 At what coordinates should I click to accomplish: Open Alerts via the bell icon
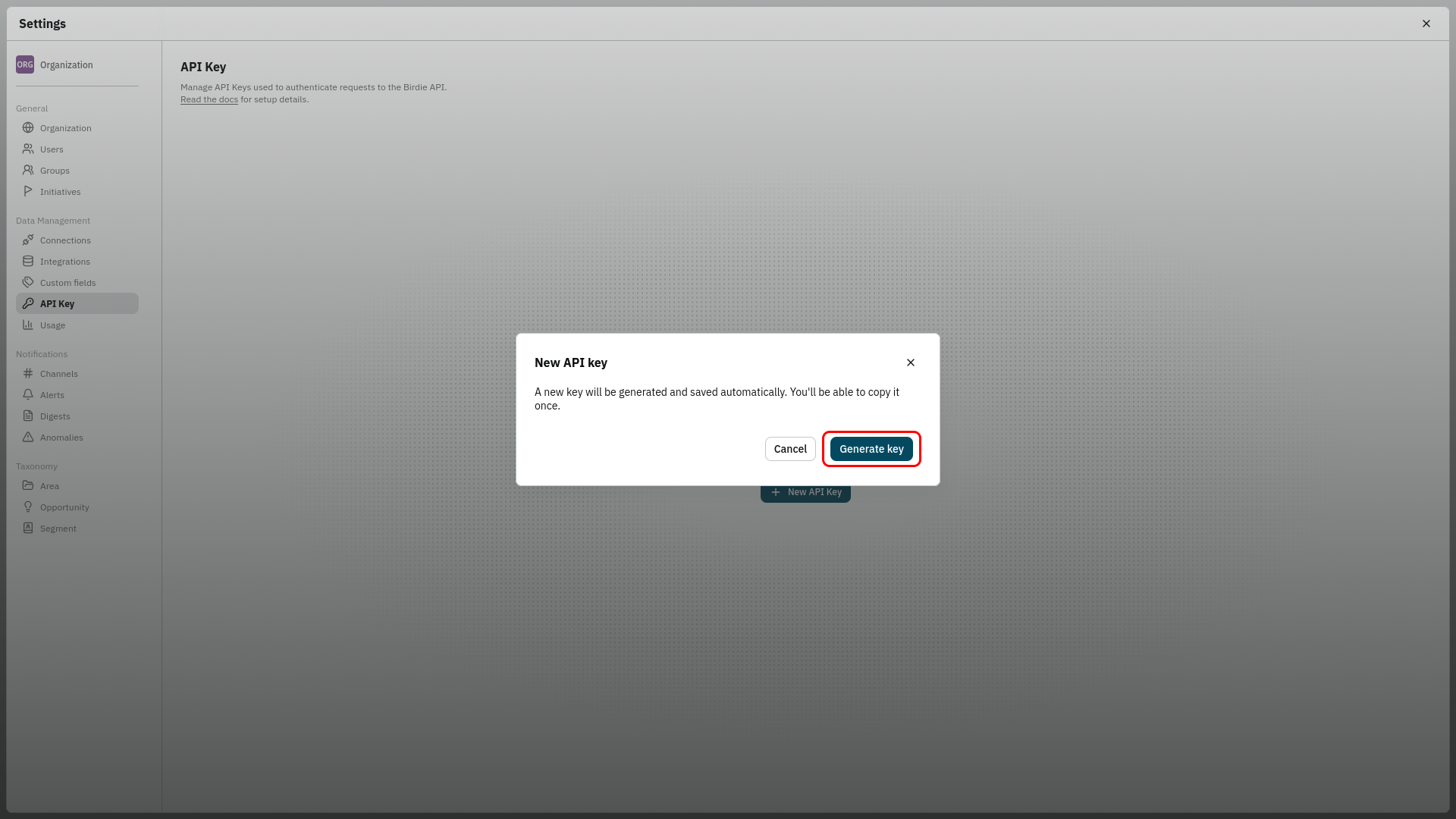tap(28, 394)
